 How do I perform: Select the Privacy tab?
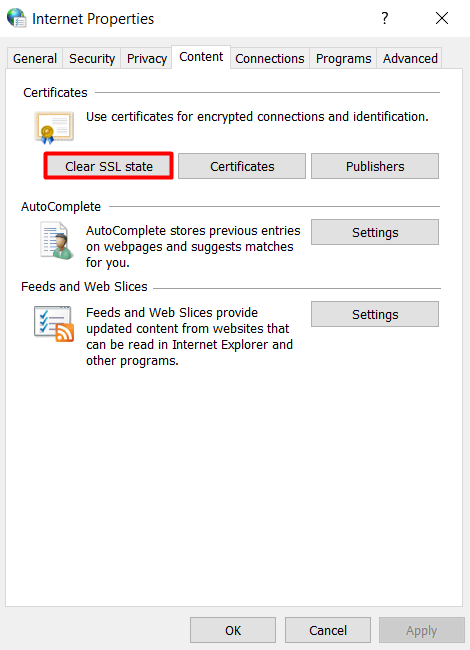coord(147,58)
